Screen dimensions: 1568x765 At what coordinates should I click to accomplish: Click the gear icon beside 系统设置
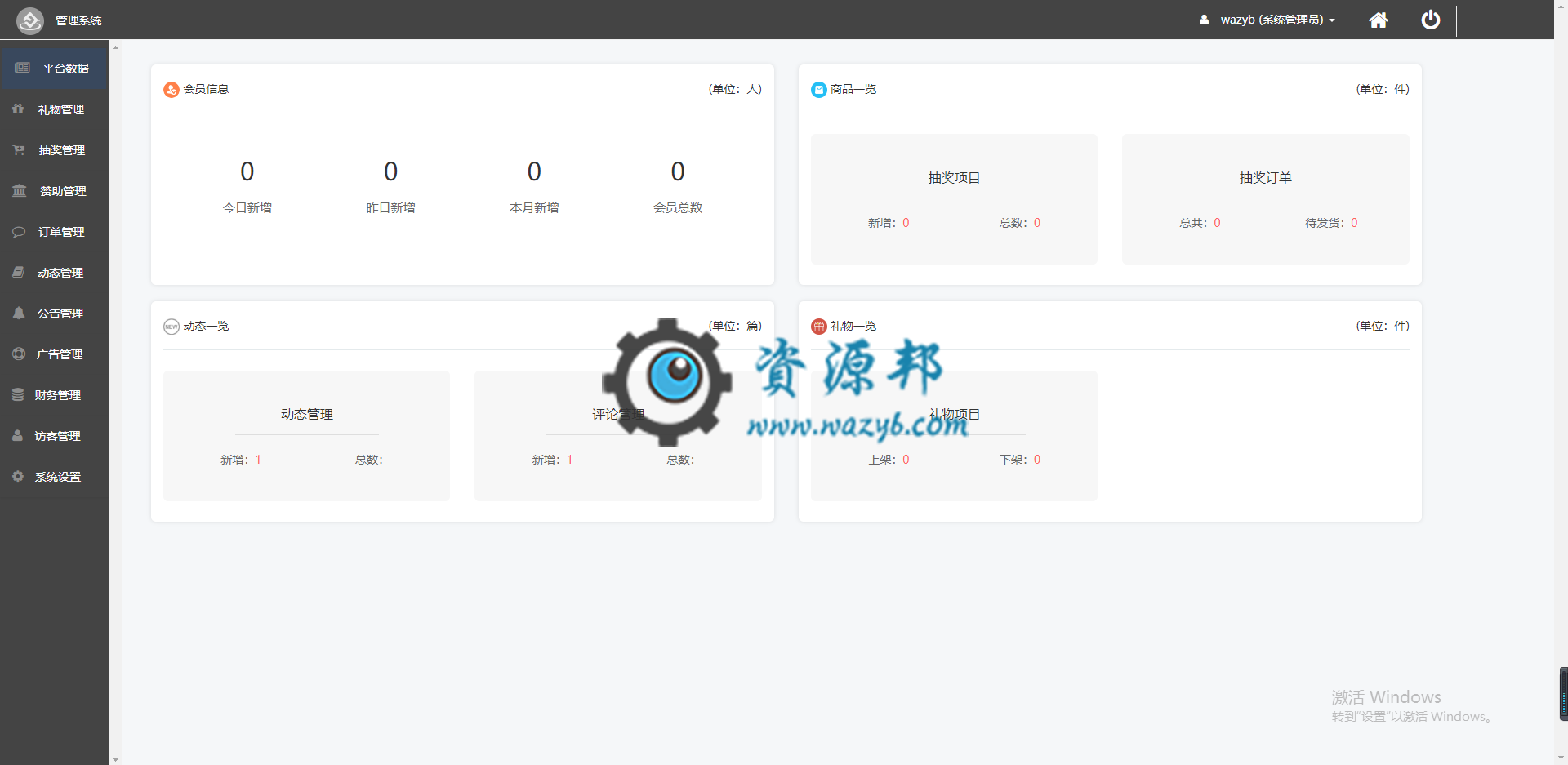pyautogui.click(x=17, y=476)
